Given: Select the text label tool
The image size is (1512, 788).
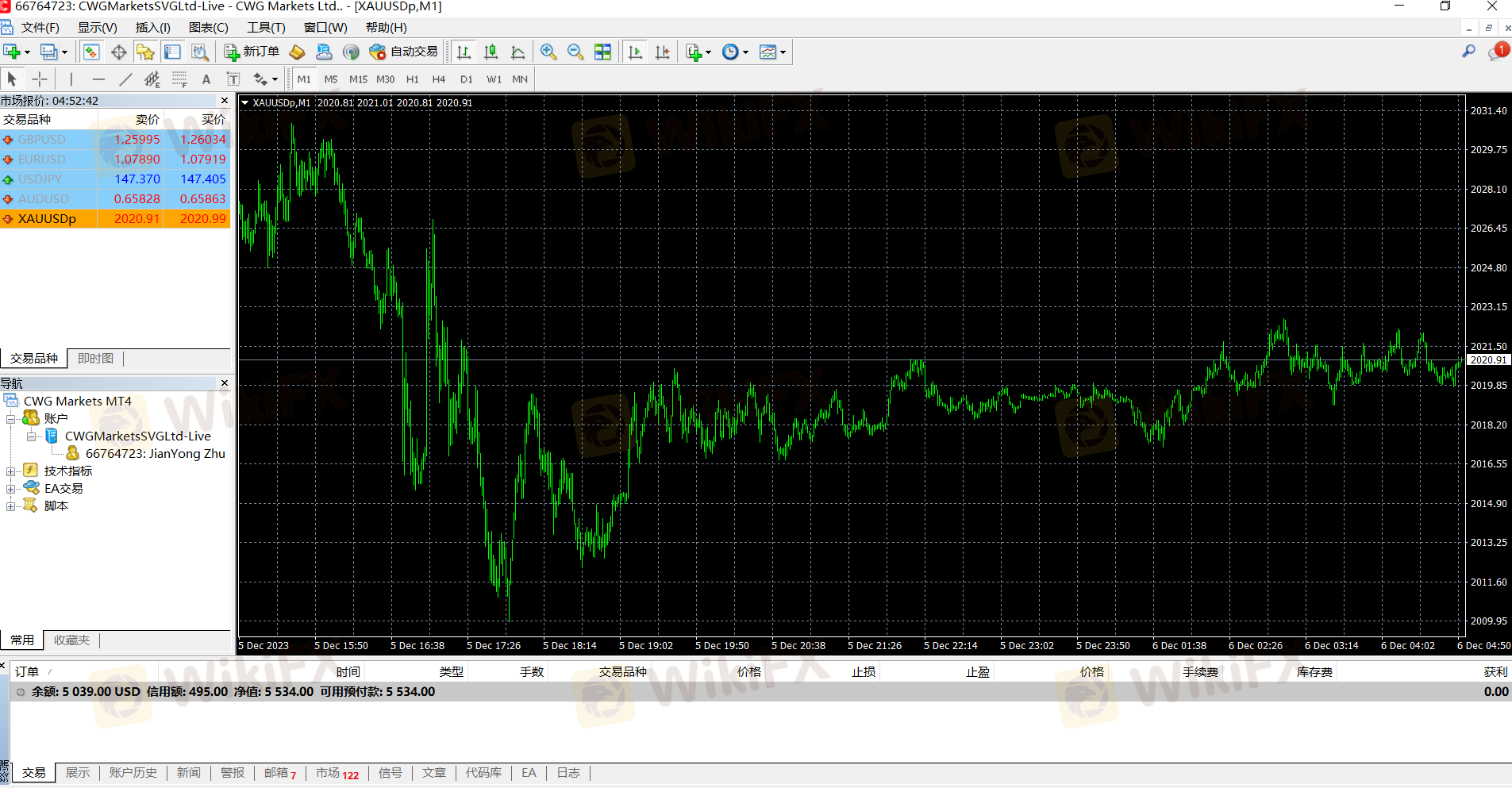Looking at the screenshot, I should [x=233, y=79].
